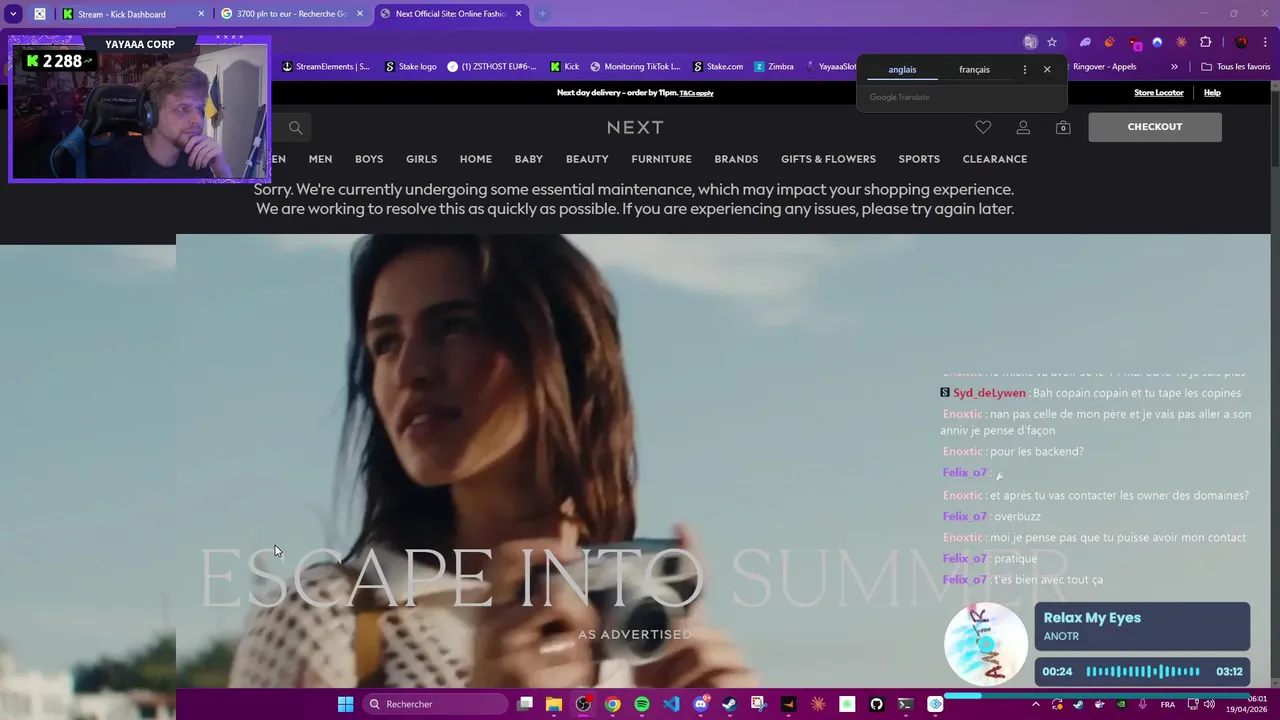Open Visual Studio Code from the taskbar
1280x720 pixels.
pyautogui.click(x=671, y=704)
